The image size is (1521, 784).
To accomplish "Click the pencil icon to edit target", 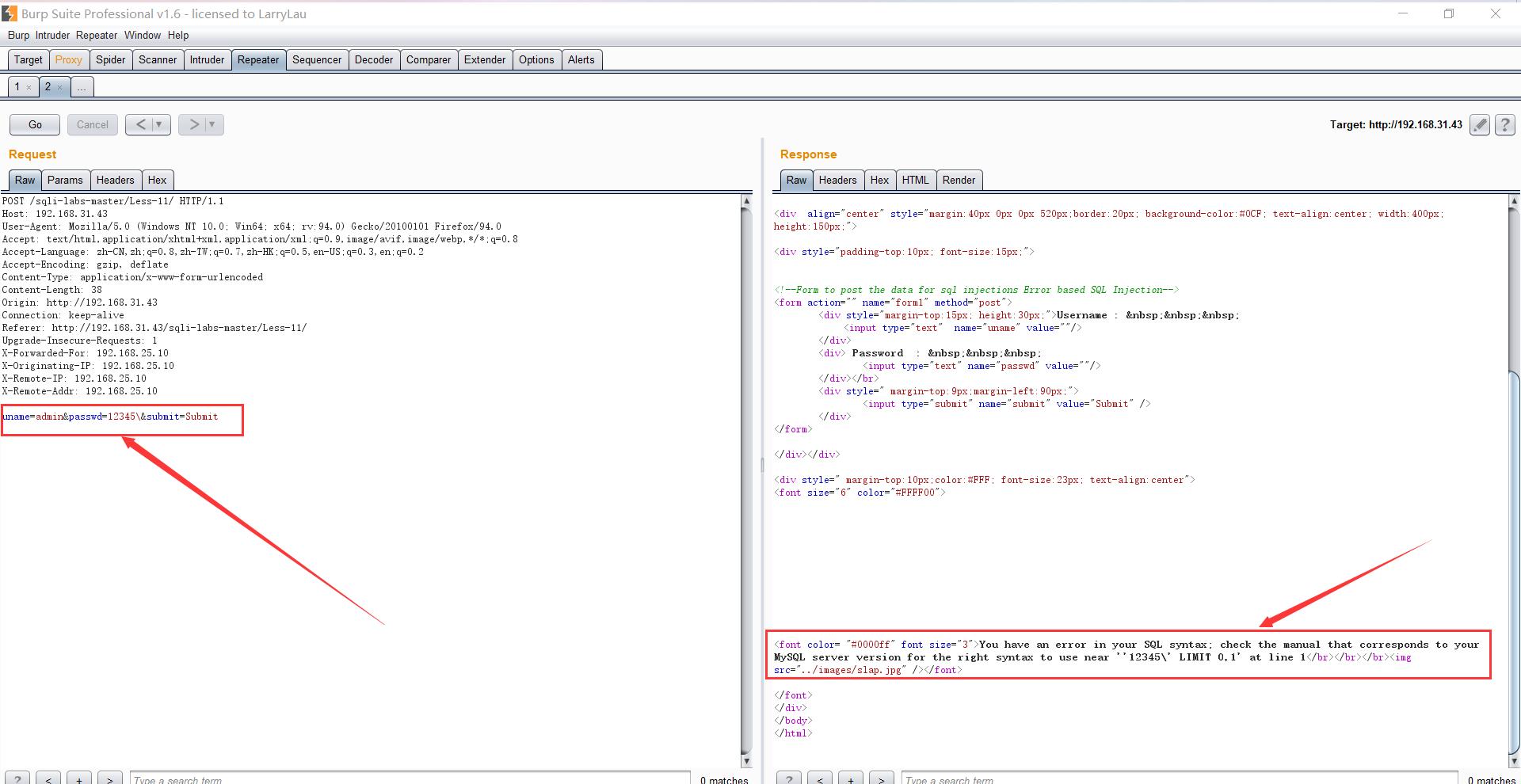I will (1479, 124).
